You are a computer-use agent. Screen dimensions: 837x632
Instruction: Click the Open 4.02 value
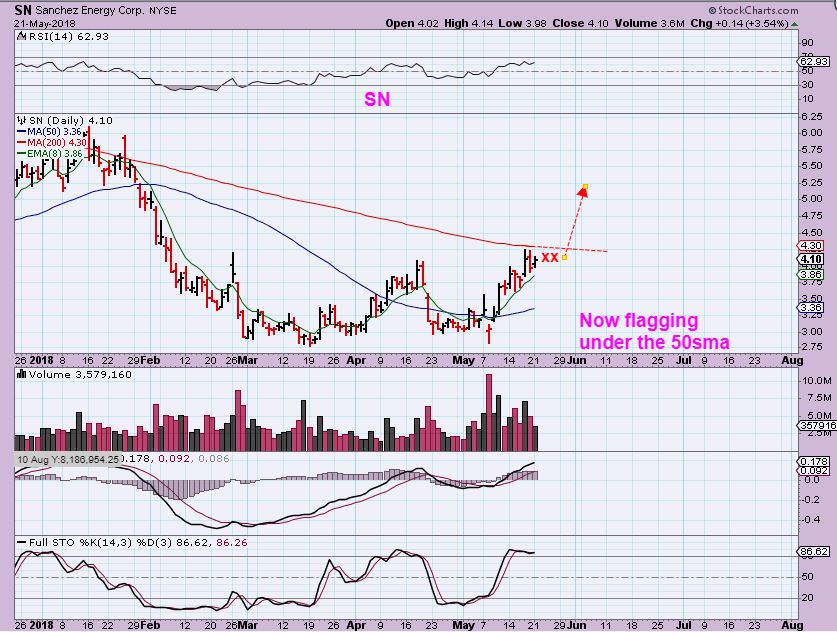pos(412,23)
